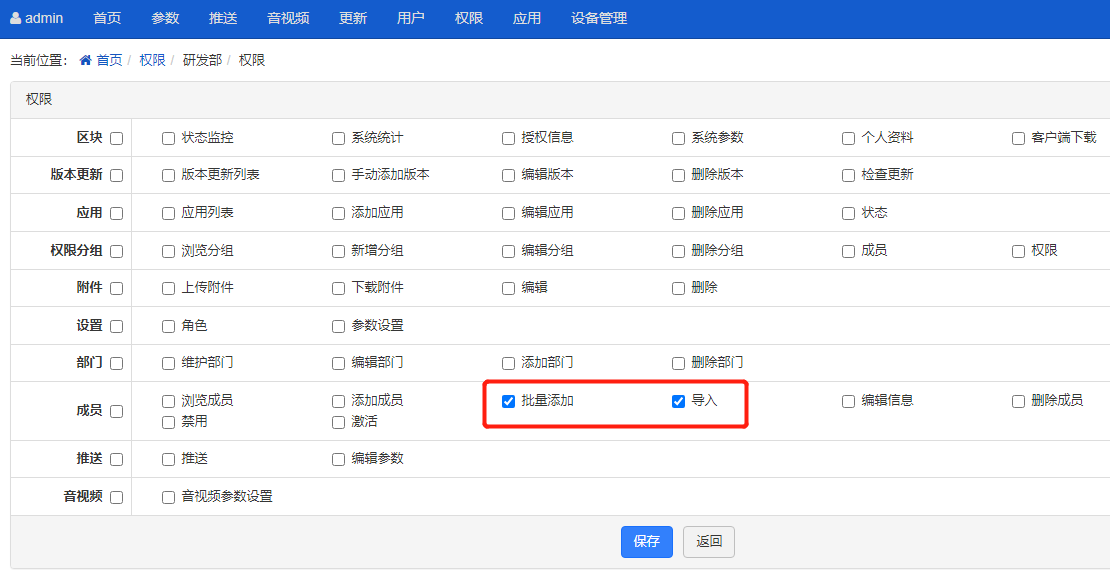
Task: Click the 保存 button
Action: click(x=646, y=542)
